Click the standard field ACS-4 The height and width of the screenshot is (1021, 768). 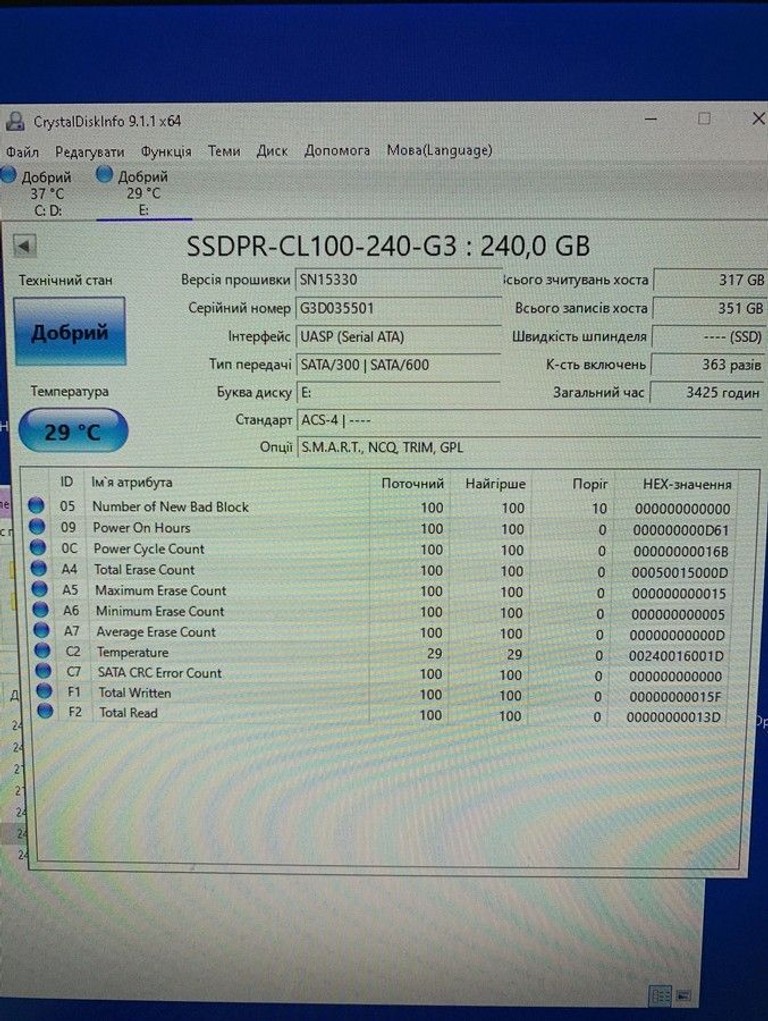point(528,420)
